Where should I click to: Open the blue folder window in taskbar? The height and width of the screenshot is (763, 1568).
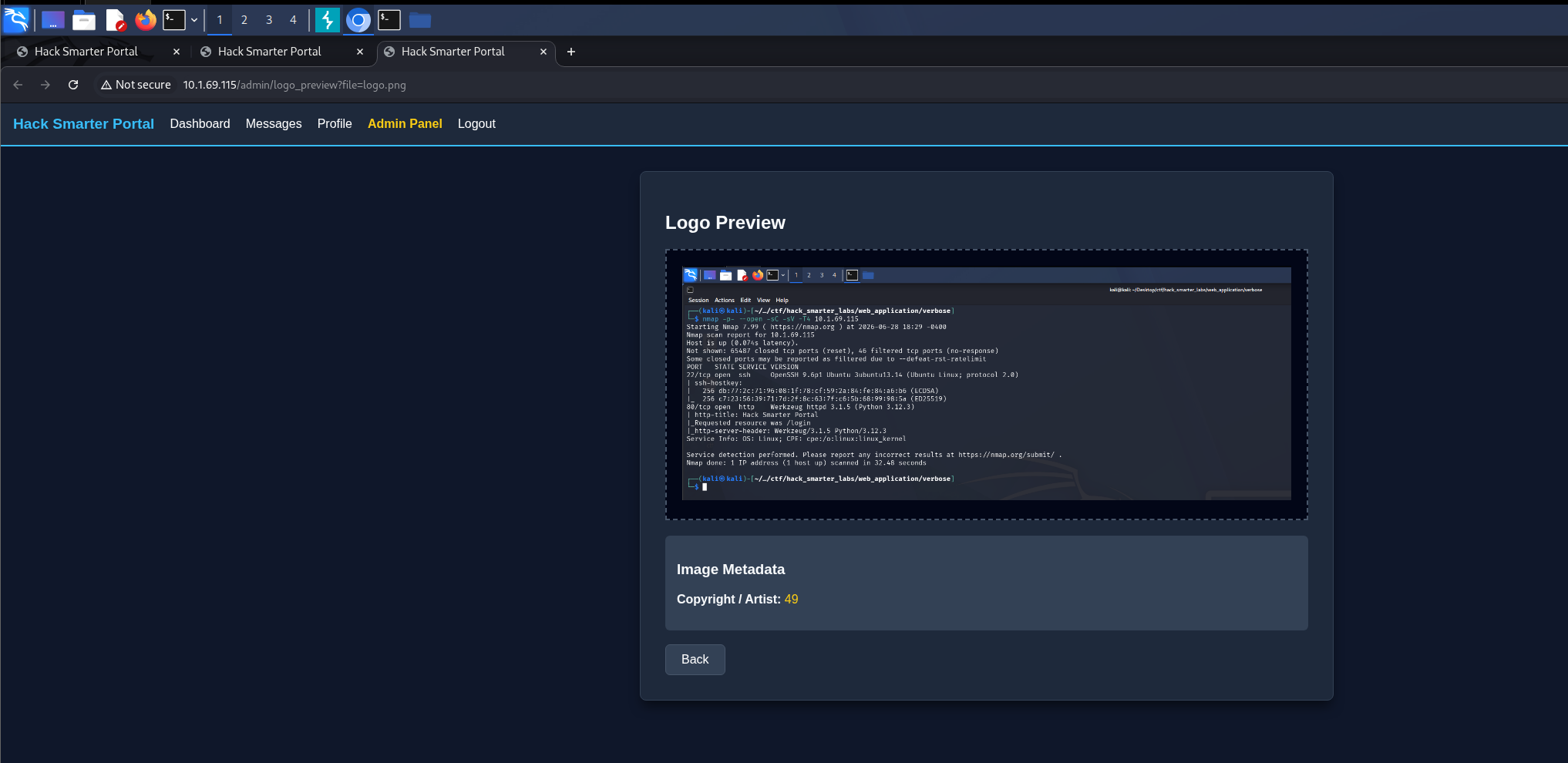tap(420, 20)
